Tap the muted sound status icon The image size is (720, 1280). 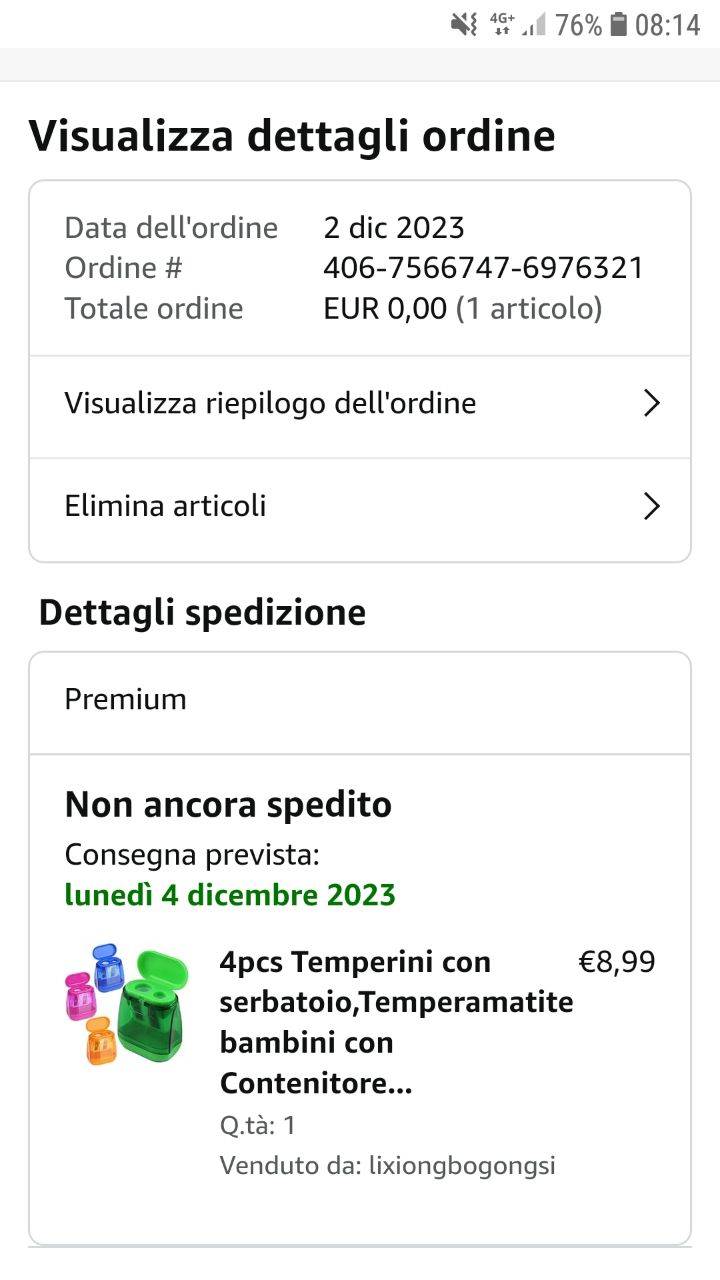(x=464, y=25)
